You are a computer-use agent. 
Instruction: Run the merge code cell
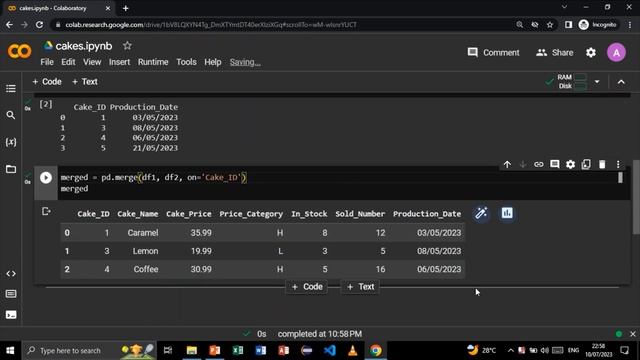coord(46,178)
